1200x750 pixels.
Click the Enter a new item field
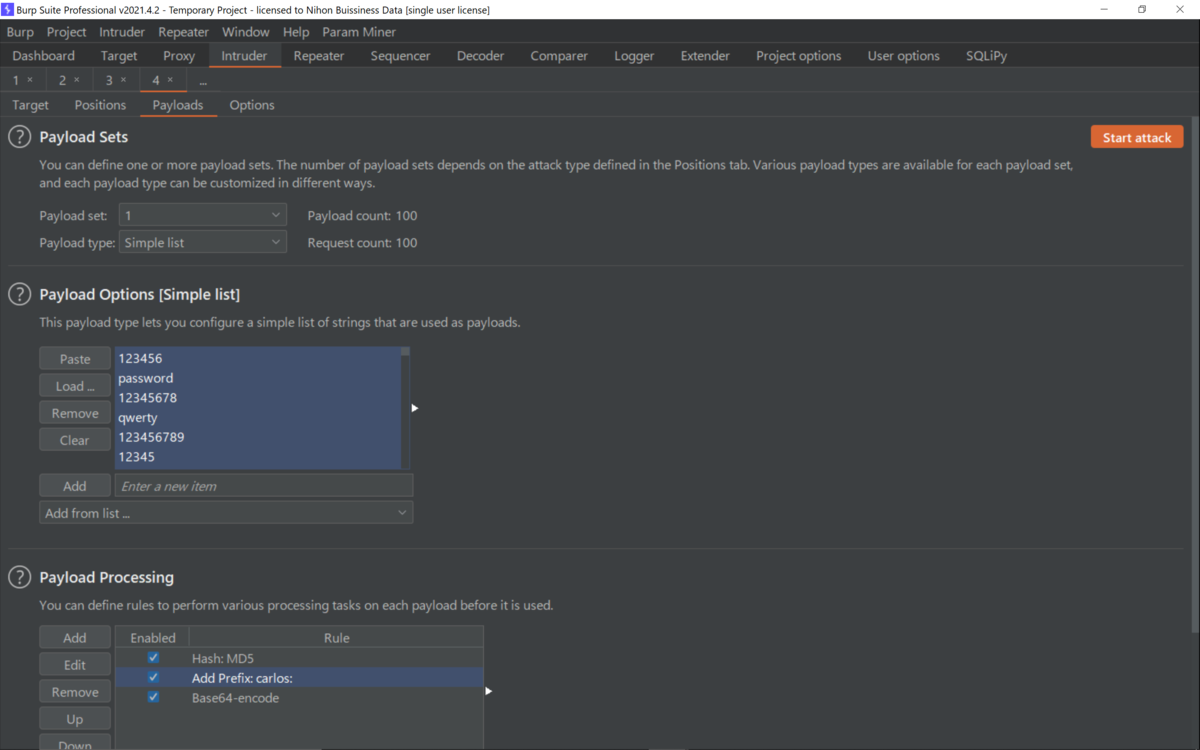(x=264, y=486)
